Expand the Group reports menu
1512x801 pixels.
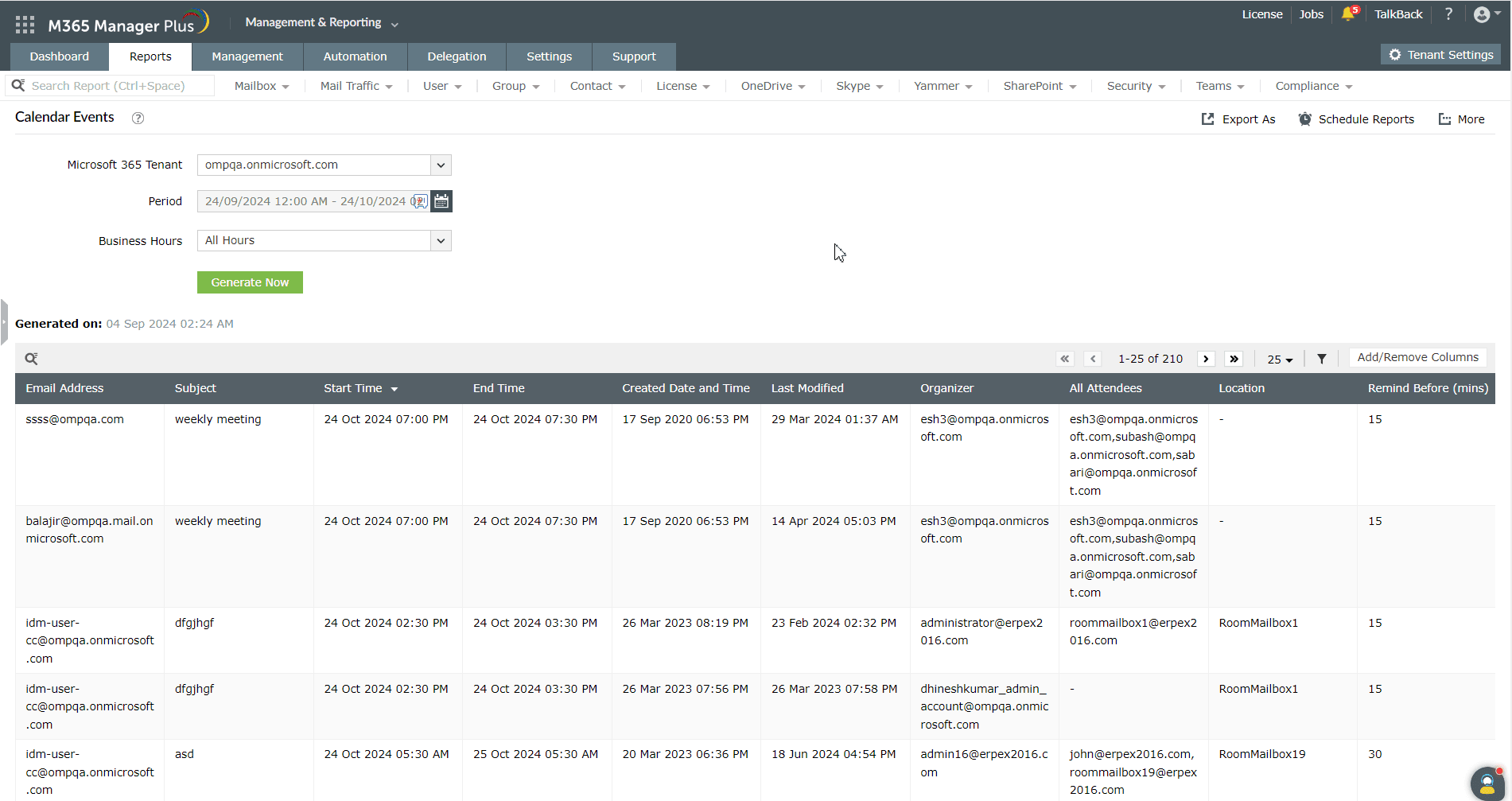[x=515, y=86]
